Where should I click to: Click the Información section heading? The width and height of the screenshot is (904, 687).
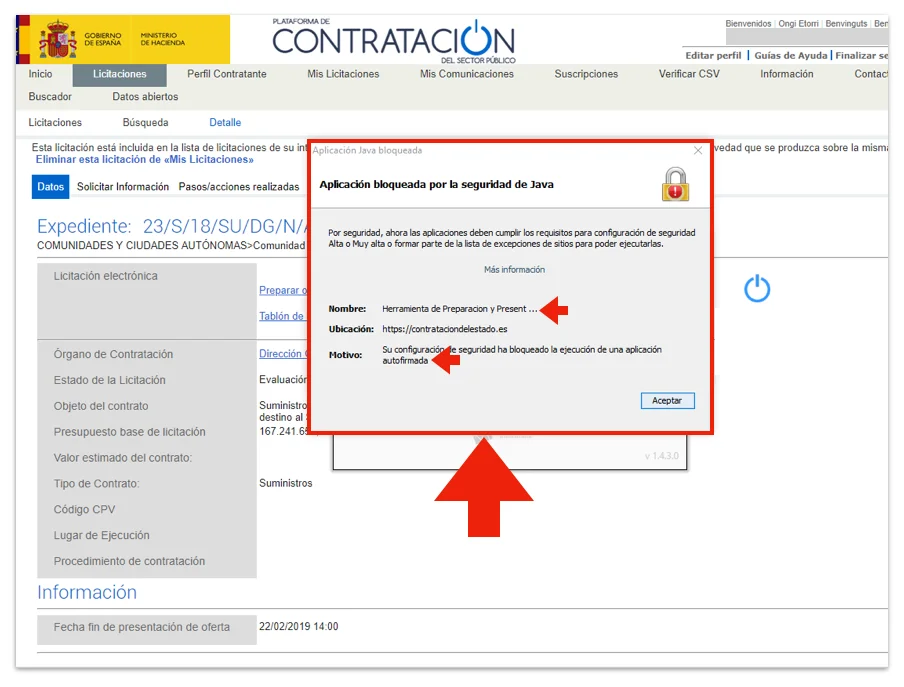tap(87, 592)
